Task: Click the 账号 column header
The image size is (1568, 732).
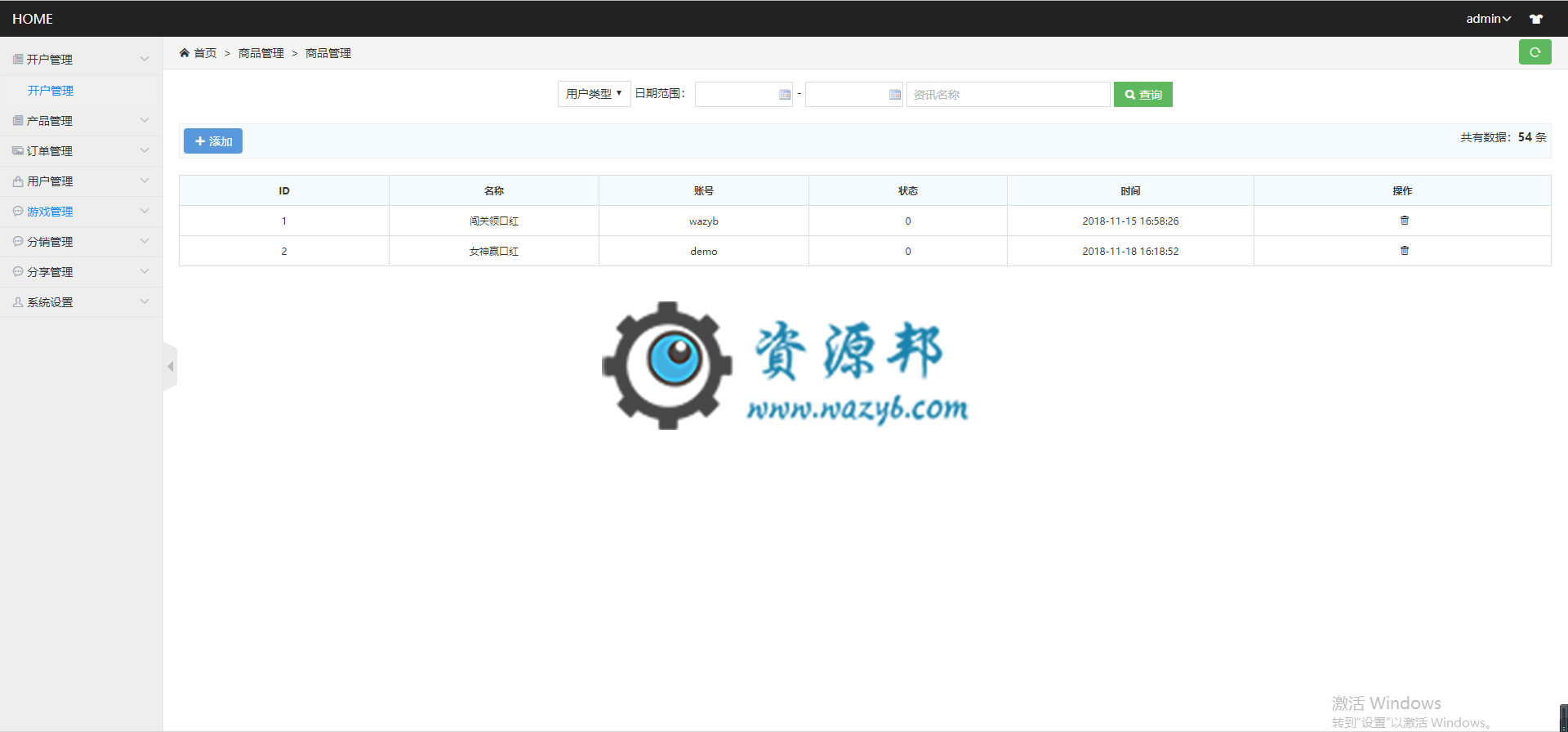Action: pos(704,190)
